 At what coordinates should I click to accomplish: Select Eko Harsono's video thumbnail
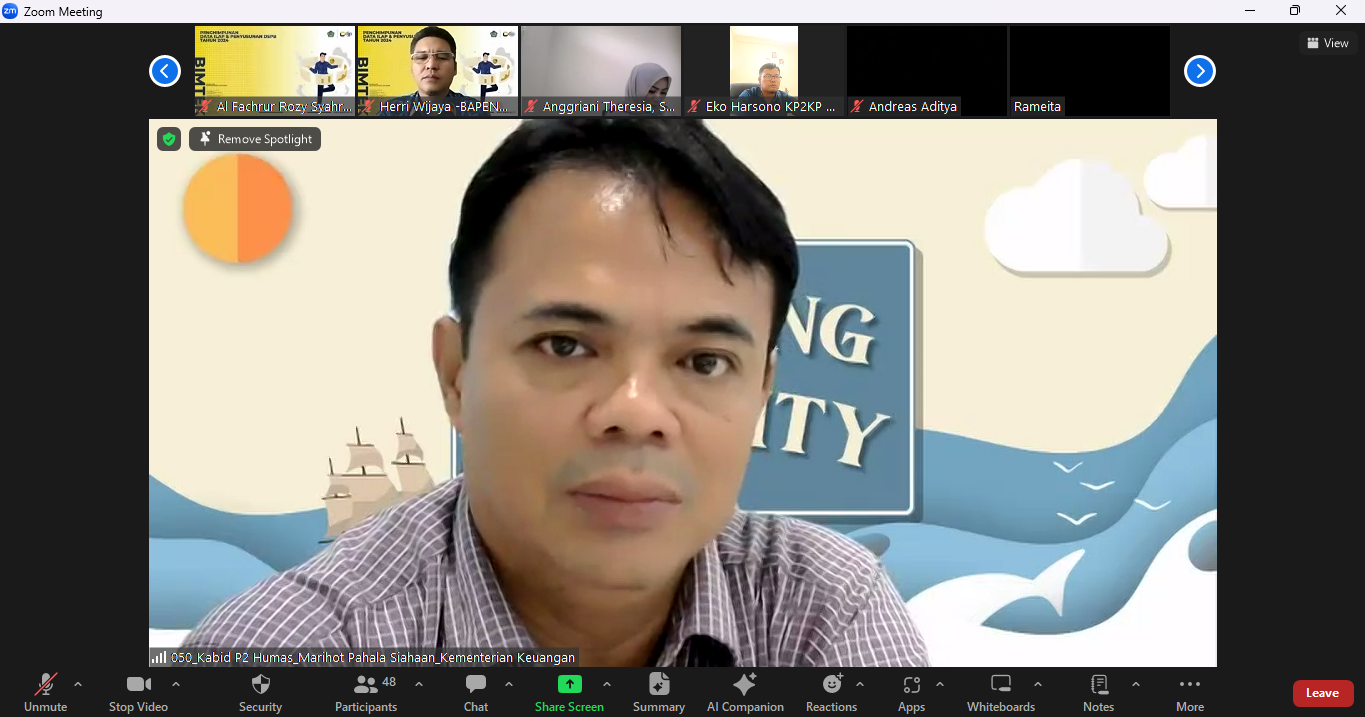(x=764, y=70)
